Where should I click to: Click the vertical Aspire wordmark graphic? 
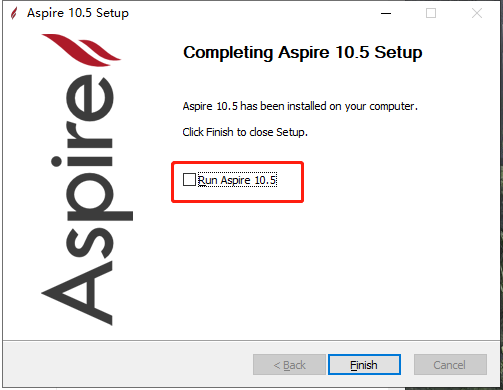coord(87,199)
